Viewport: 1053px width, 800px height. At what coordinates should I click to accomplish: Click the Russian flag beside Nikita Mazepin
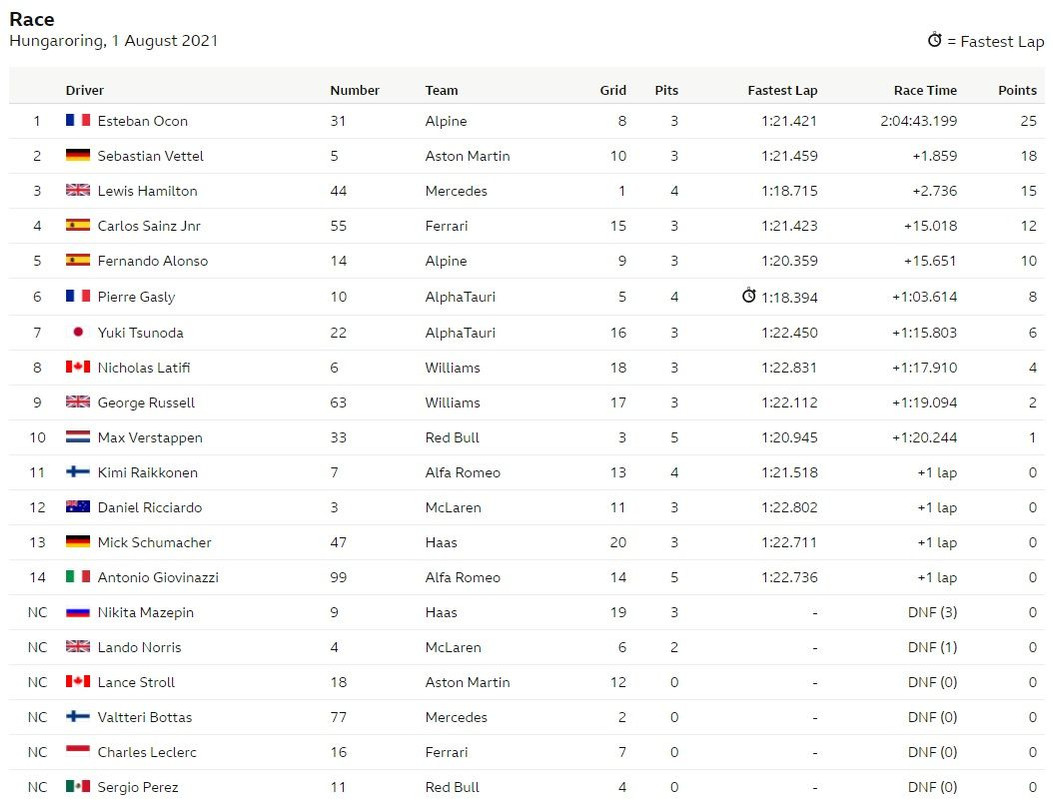78,612
